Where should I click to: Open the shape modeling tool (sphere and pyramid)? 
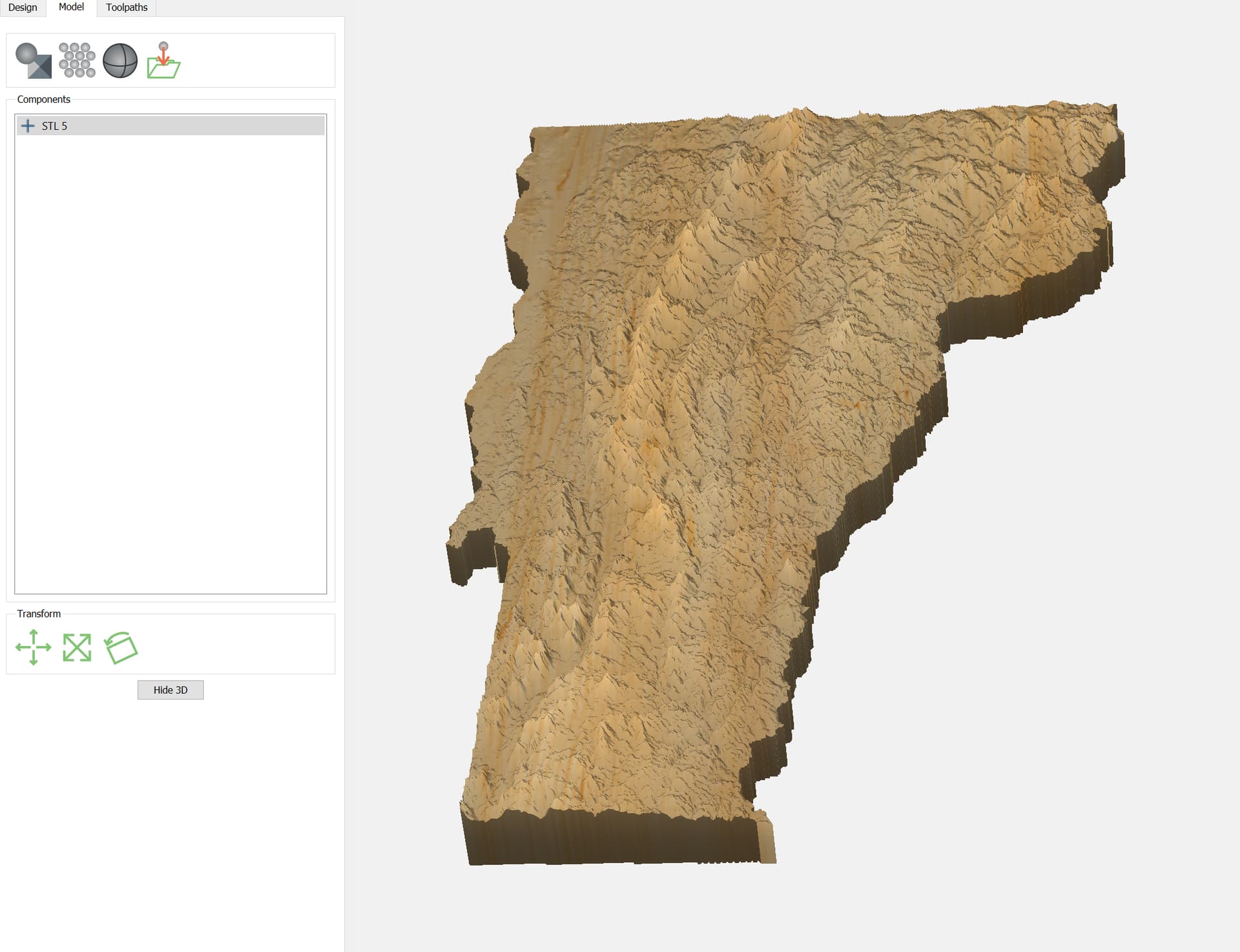[33, 61]
